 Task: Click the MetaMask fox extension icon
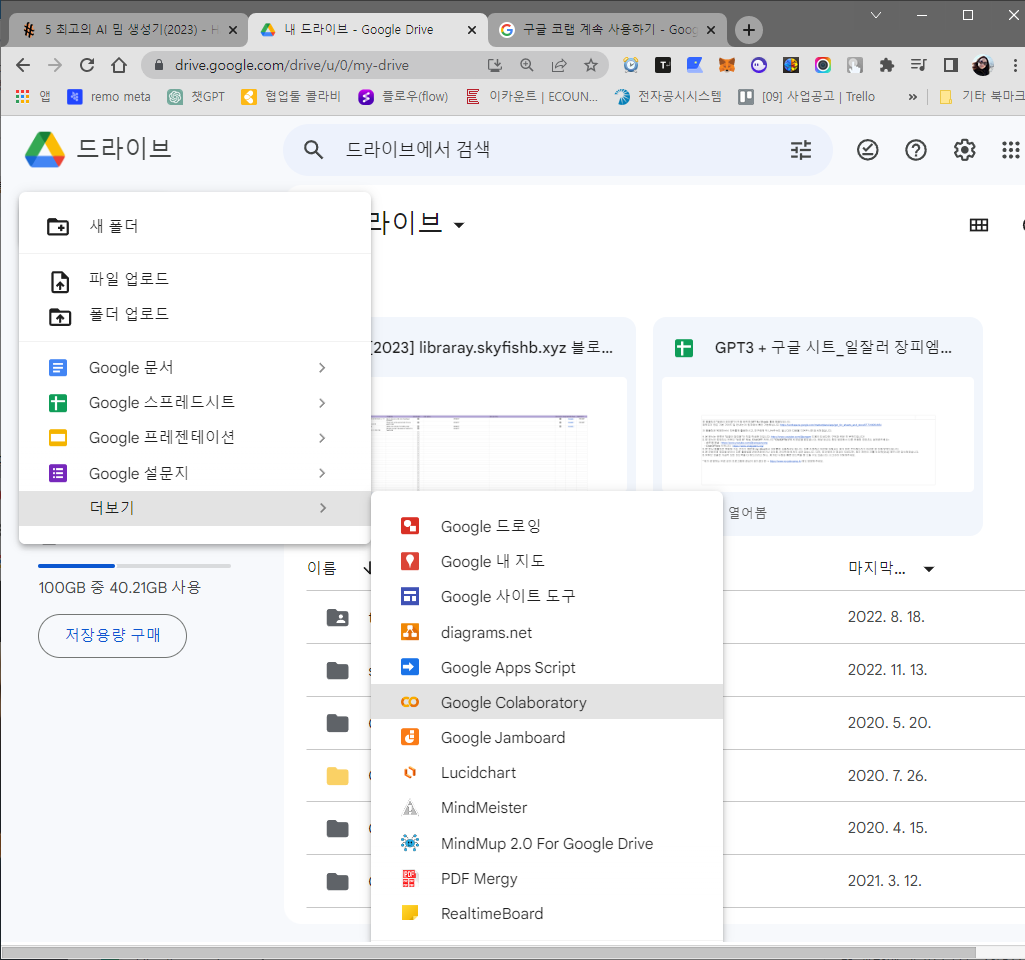(727, 65)
